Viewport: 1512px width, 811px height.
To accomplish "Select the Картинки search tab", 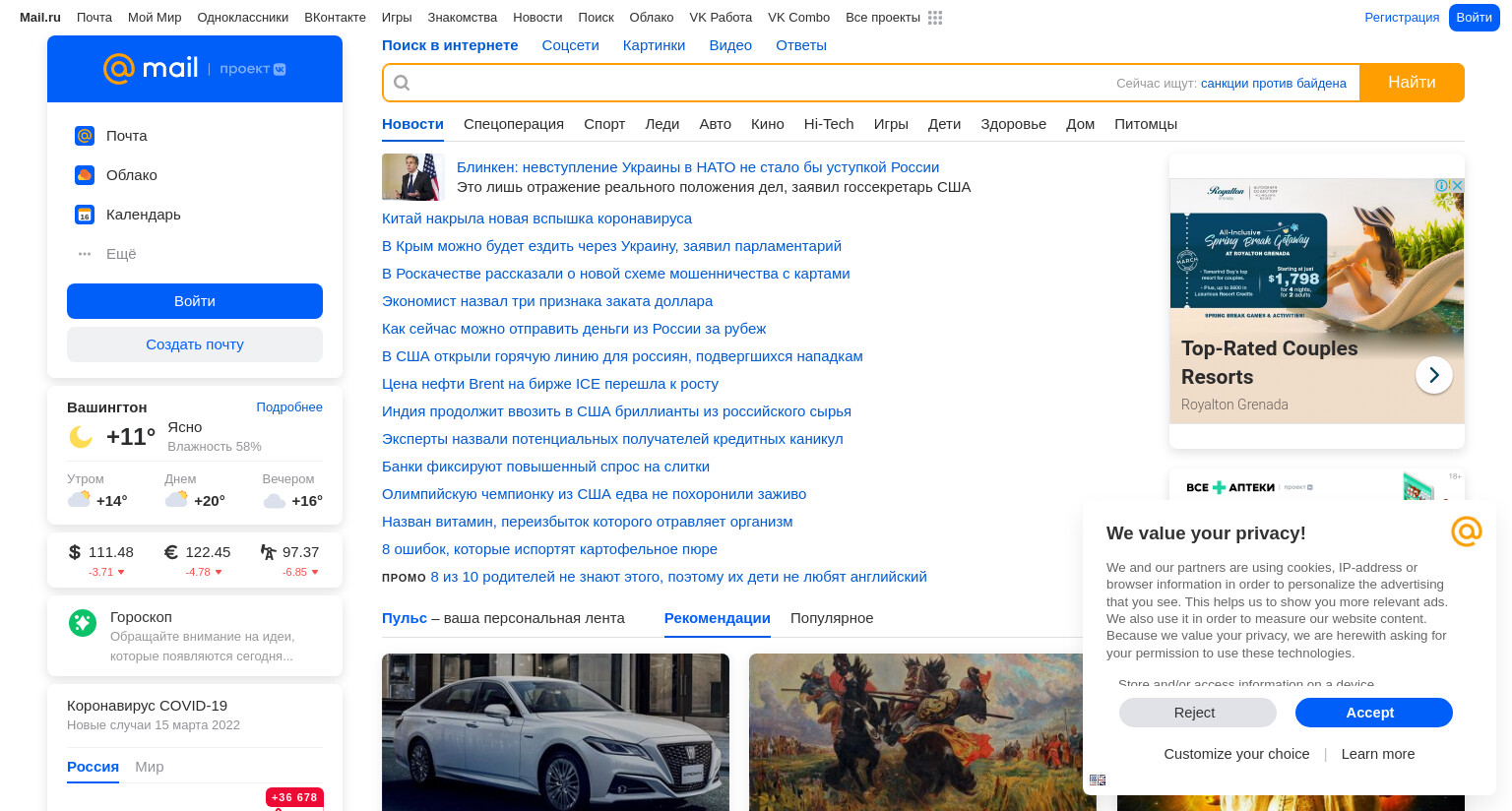I will click(x=655, y=45).
